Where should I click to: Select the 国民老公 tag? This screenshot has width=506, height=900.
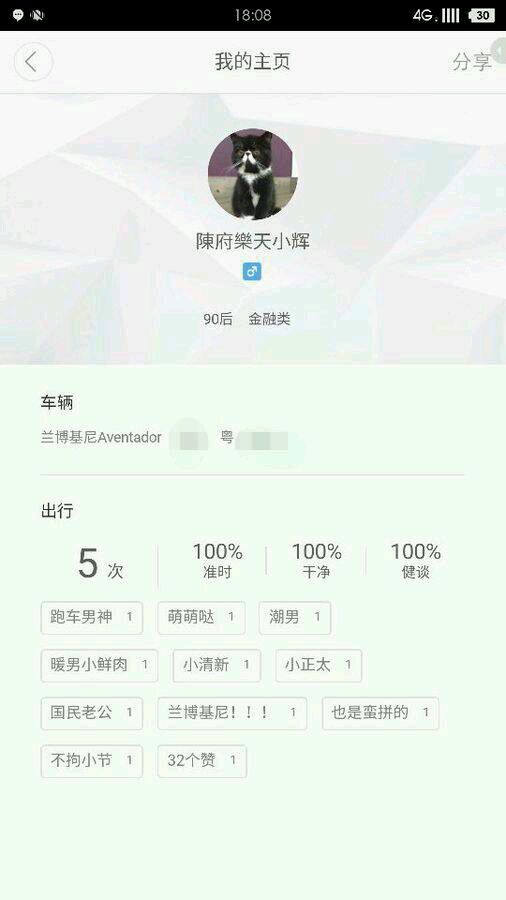coord(92,713)
